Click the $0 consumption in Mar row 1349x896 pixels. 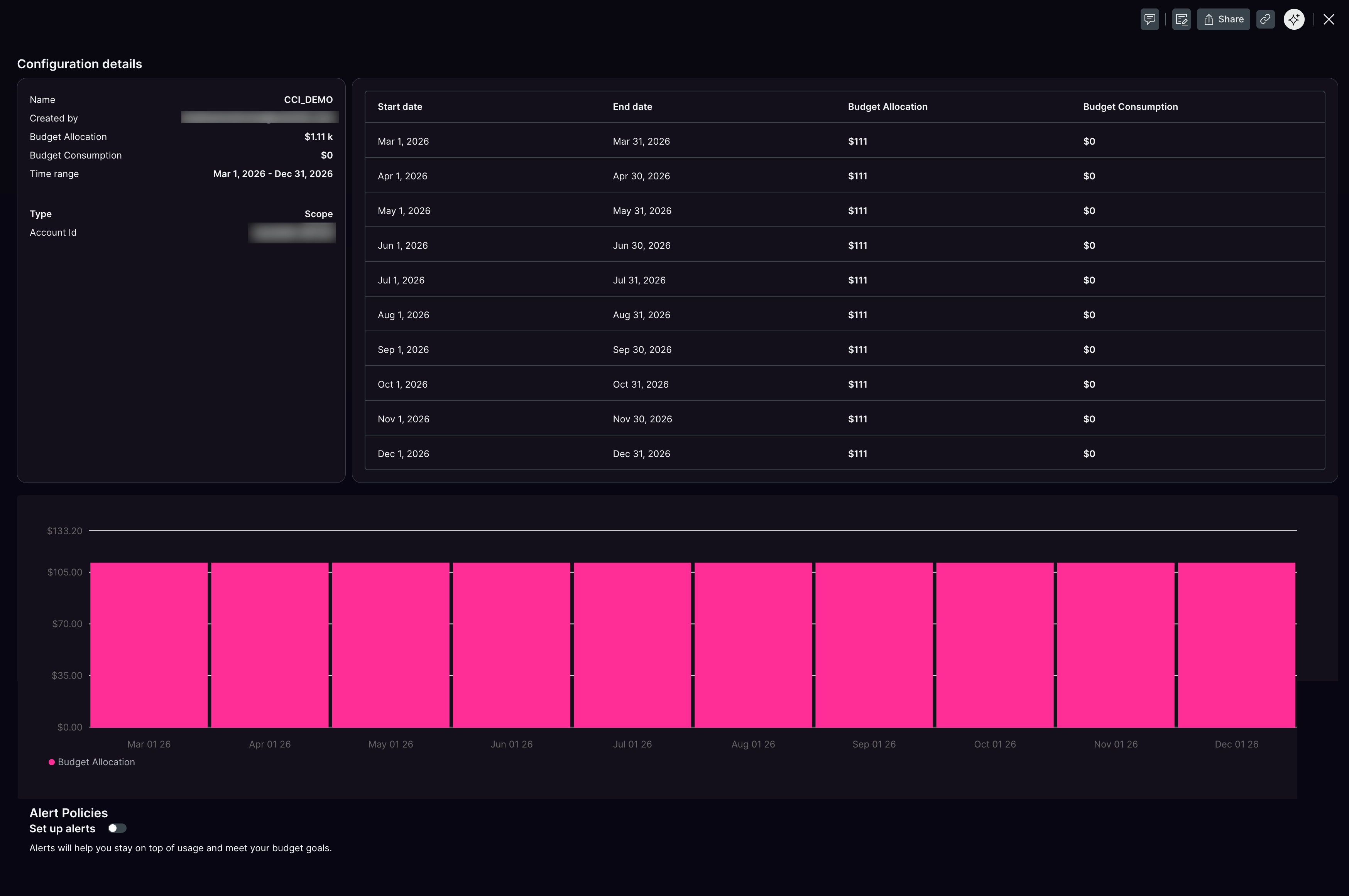pos(1089,141)
